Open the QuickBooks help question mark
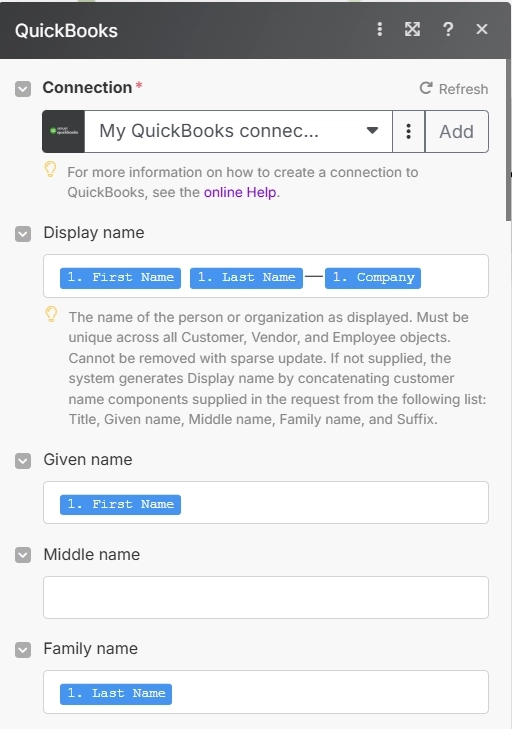This screenshot has height=729, width=512. [x=448, y=29]
